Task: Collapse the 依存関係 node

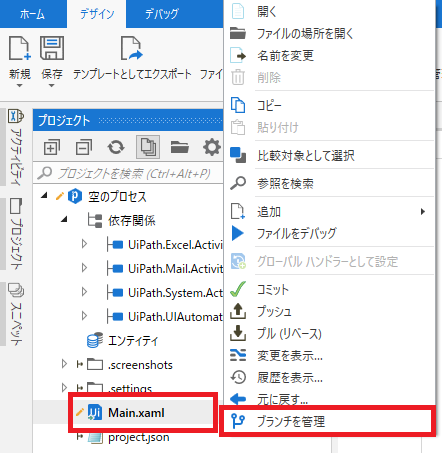Action: pos(65,220)
